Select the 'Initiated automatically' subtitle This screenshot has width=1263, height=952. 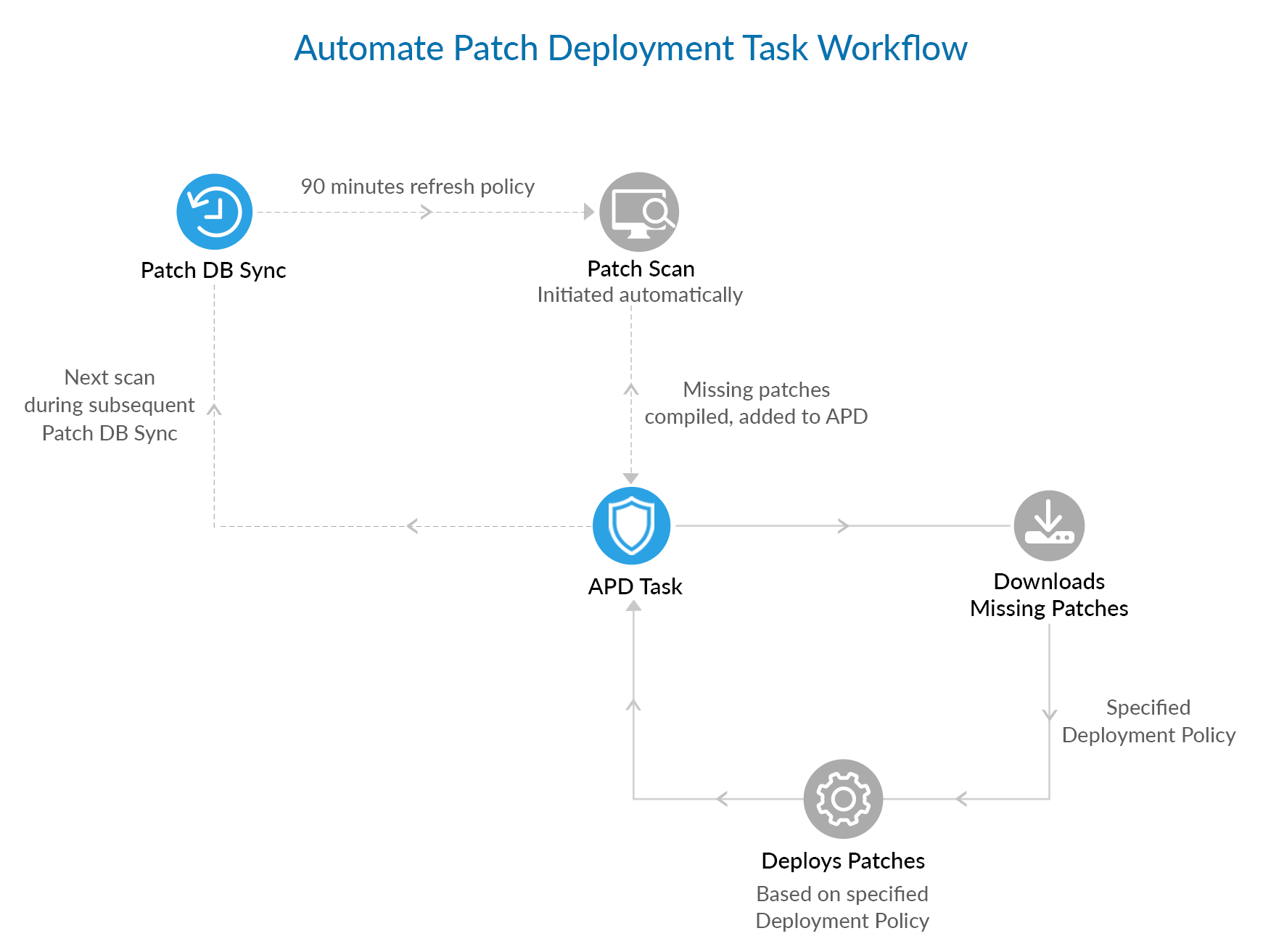click(639, 295)
